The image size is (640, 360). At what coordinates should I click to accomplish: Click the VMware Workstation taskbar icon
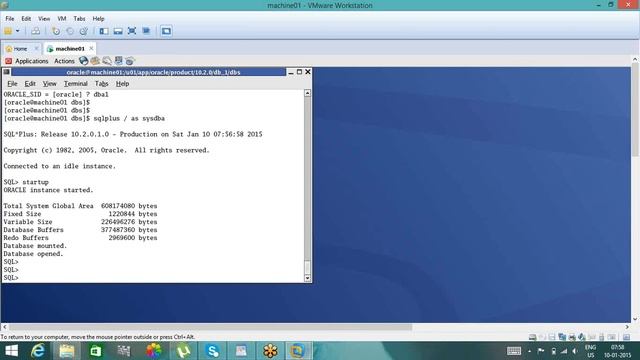(x=298, y=351)
